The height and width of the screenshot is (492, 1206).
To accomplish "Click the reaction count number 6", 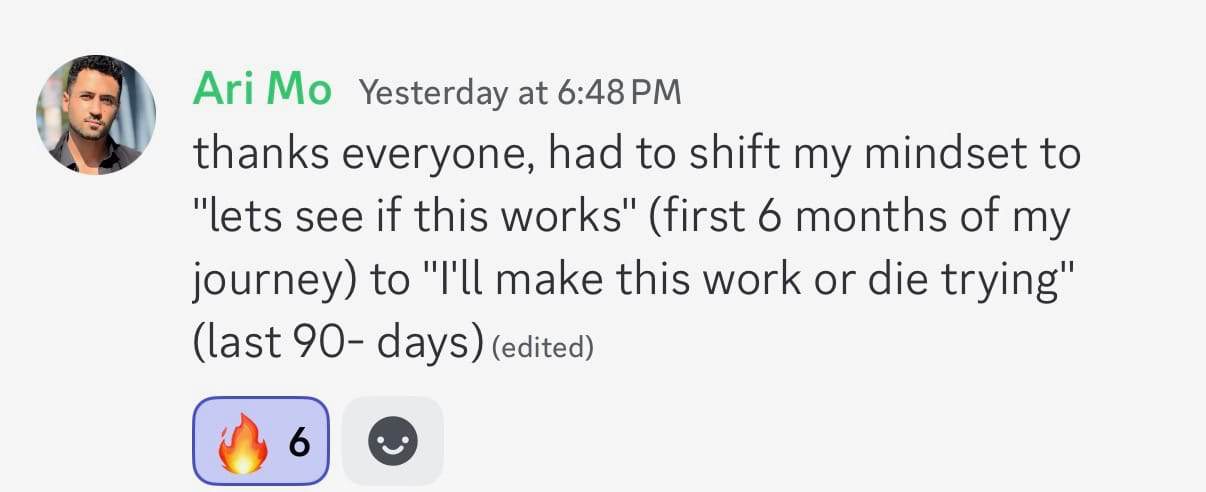I will tap(298, 441).
